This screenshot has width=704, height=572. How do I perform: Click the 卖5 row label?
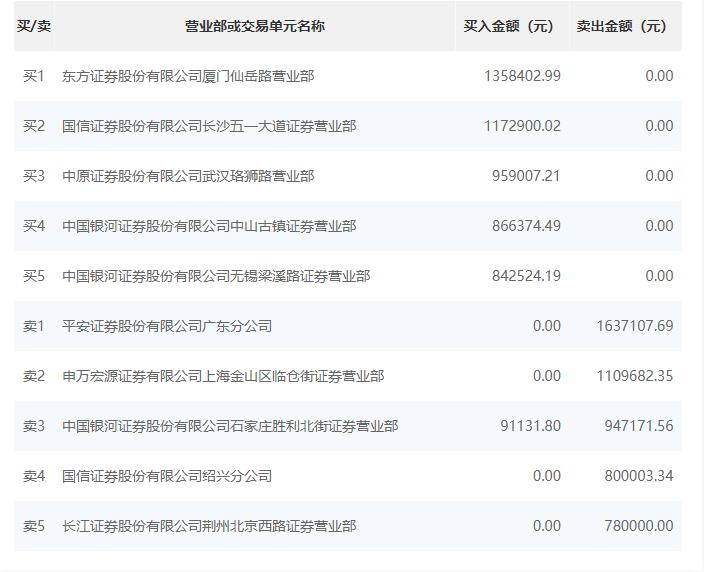pyautogui.click(x=34, y=525)
